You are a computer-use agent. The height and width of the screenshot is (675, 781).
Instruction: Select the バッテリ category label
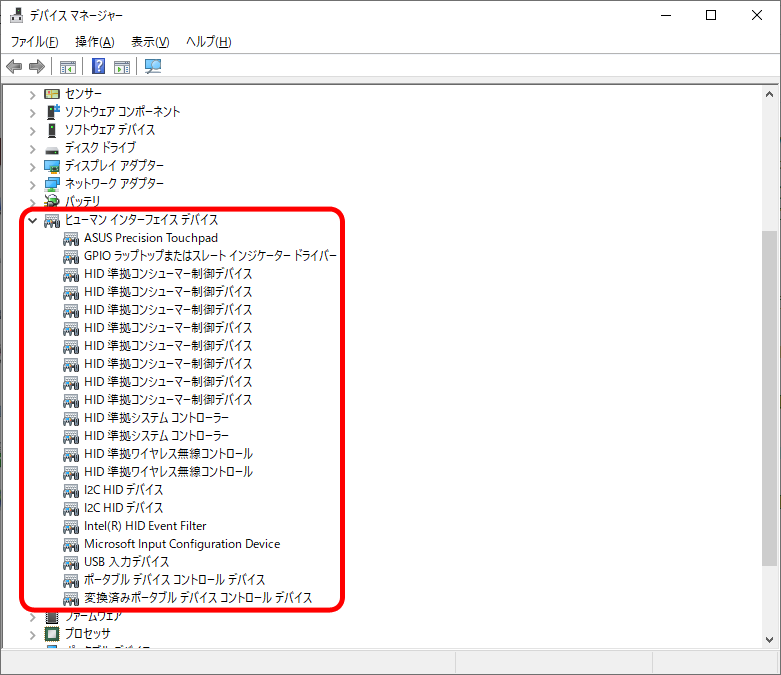82,201
